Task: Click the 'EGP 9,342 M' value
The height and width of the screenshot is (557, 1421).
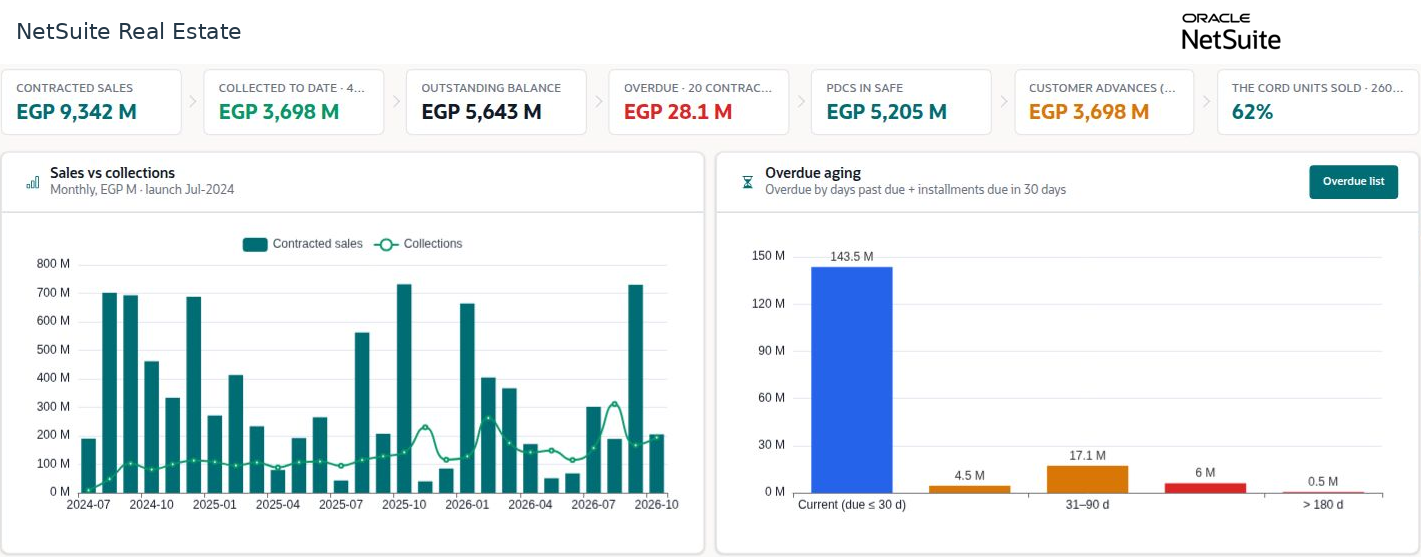Action: [76, 112]
